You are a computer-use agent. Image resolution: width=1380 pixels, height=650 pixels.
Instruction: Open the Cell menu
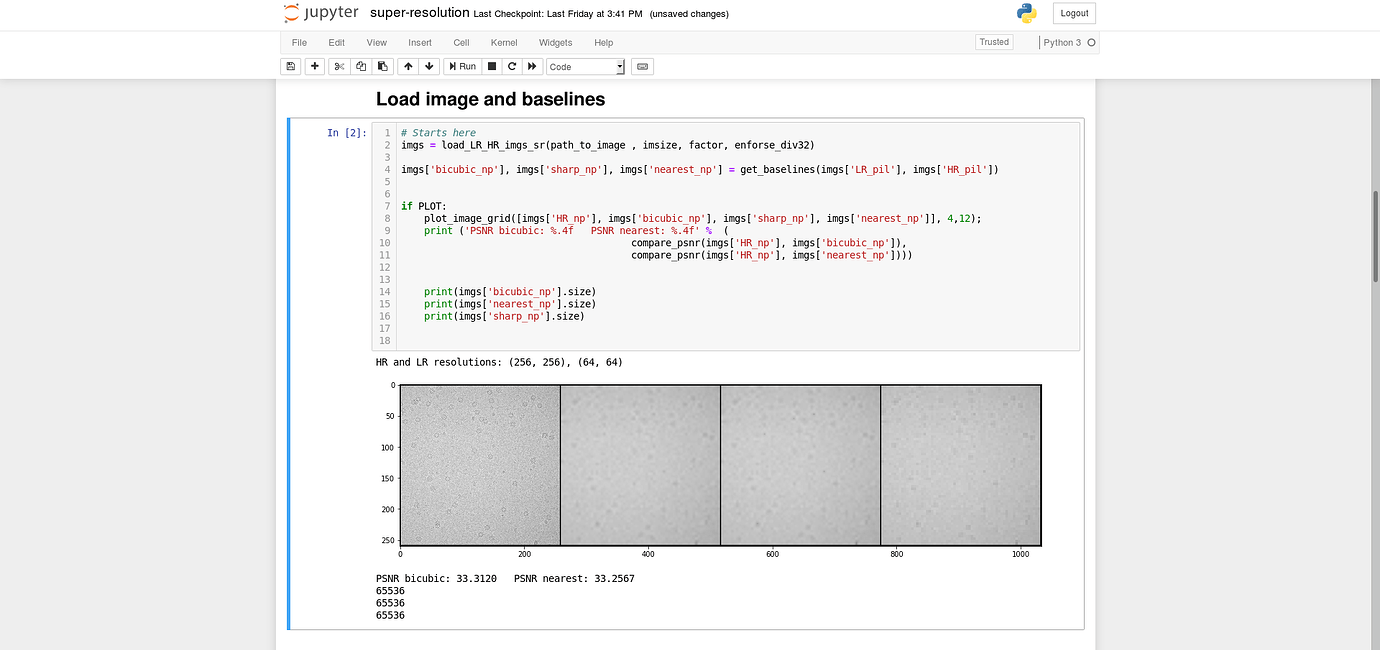point(461,43)
